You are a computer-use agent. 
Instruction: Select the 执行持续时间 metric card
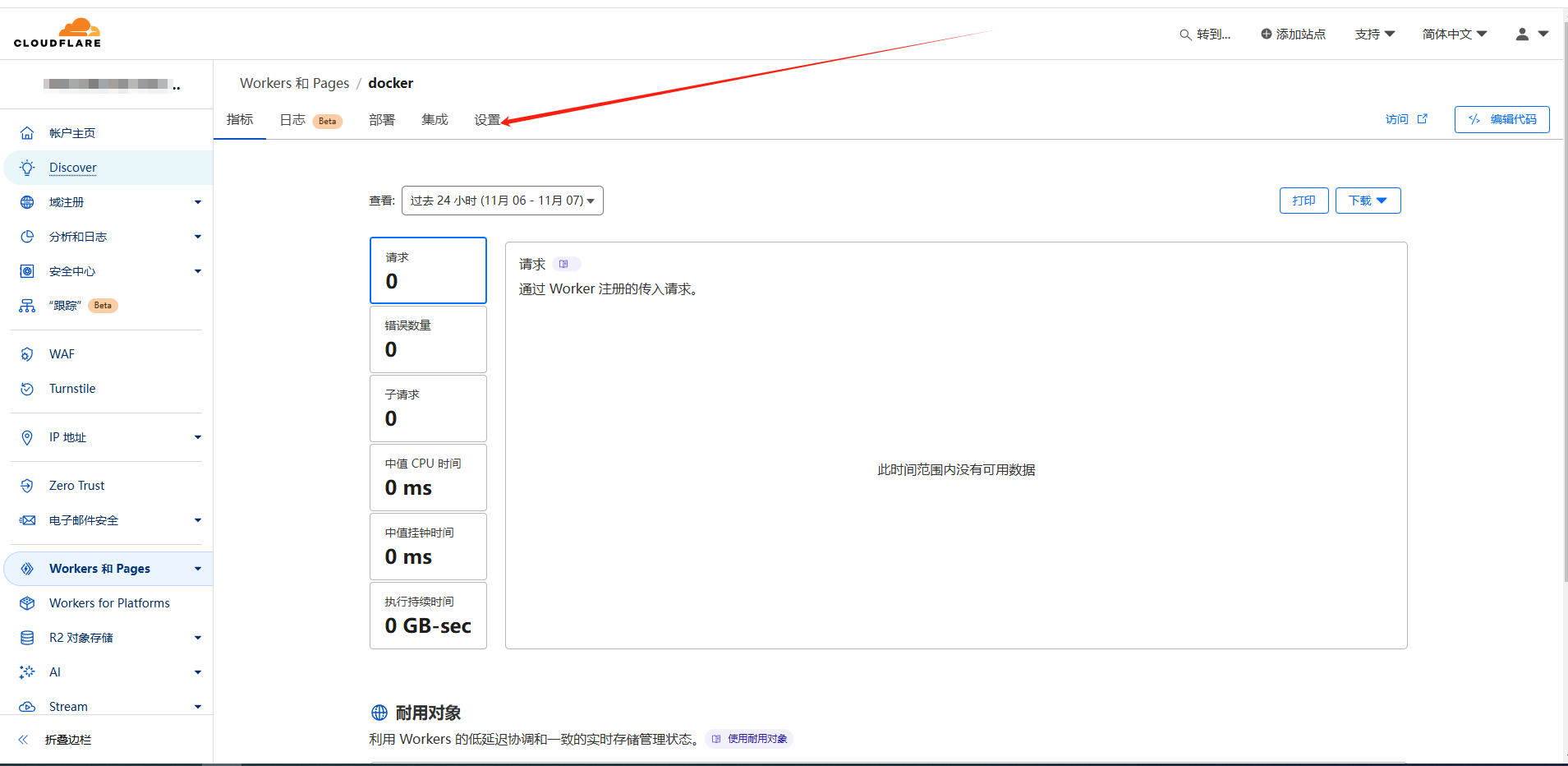click(428, 616)
